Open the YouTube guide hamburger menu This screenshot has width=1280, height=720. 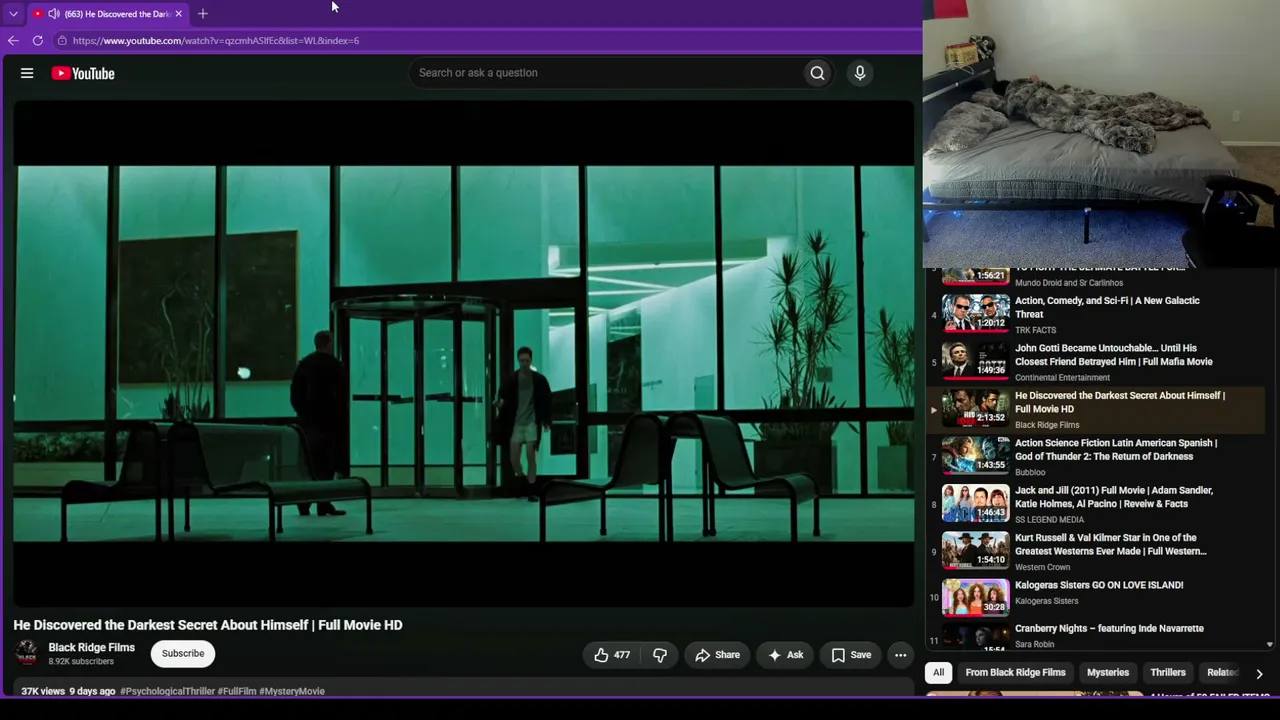point(27,73)
